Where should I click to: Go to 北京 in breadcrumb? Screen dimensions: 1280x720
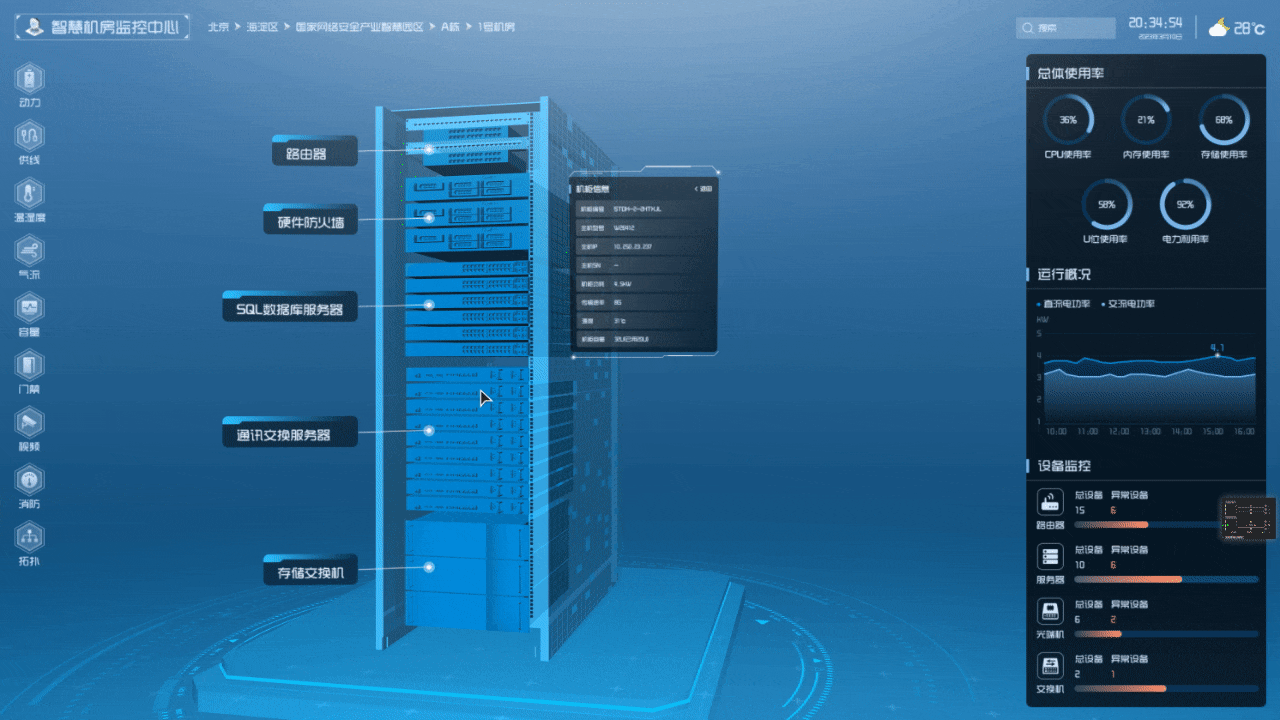[x=218, y=27]
